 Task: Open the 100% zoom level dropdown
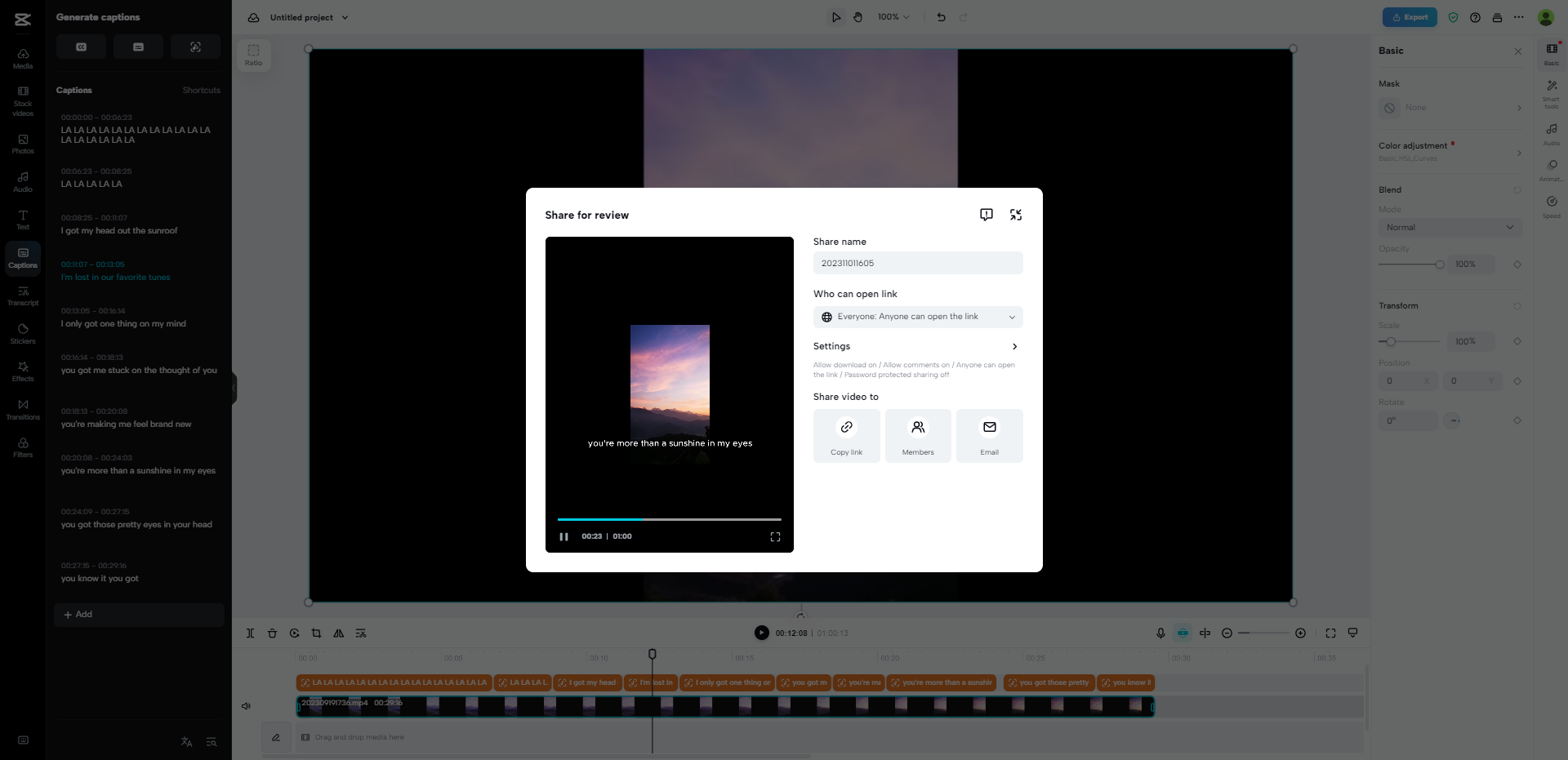tap(893, 17)
